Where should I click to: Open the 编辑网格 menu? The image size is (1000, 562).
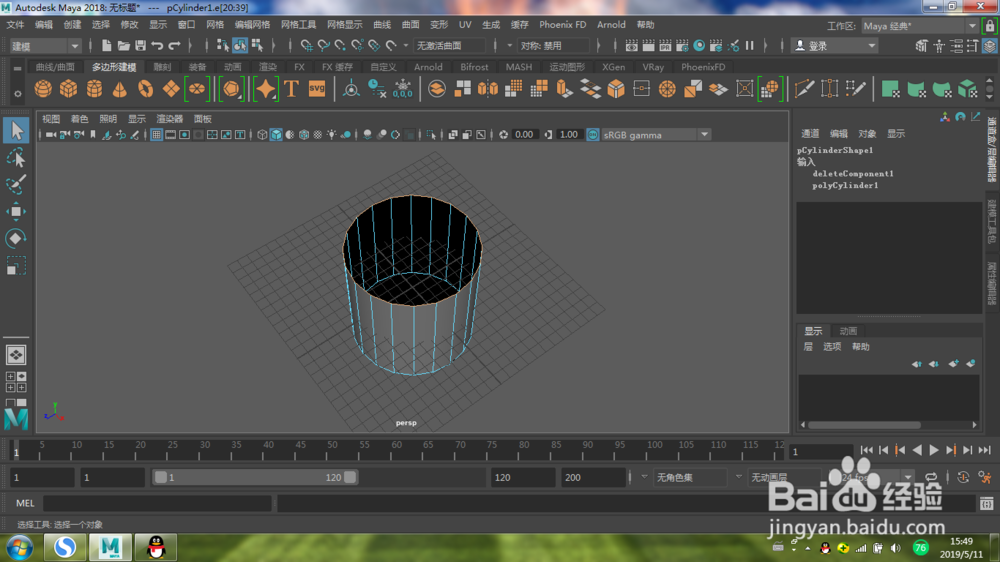[x=253, y=25]
